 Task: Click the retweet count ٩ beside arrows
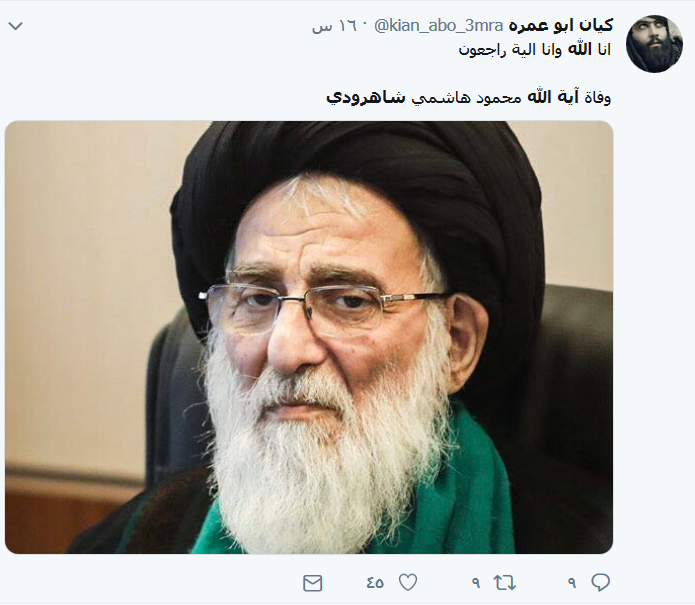[476, 583]
